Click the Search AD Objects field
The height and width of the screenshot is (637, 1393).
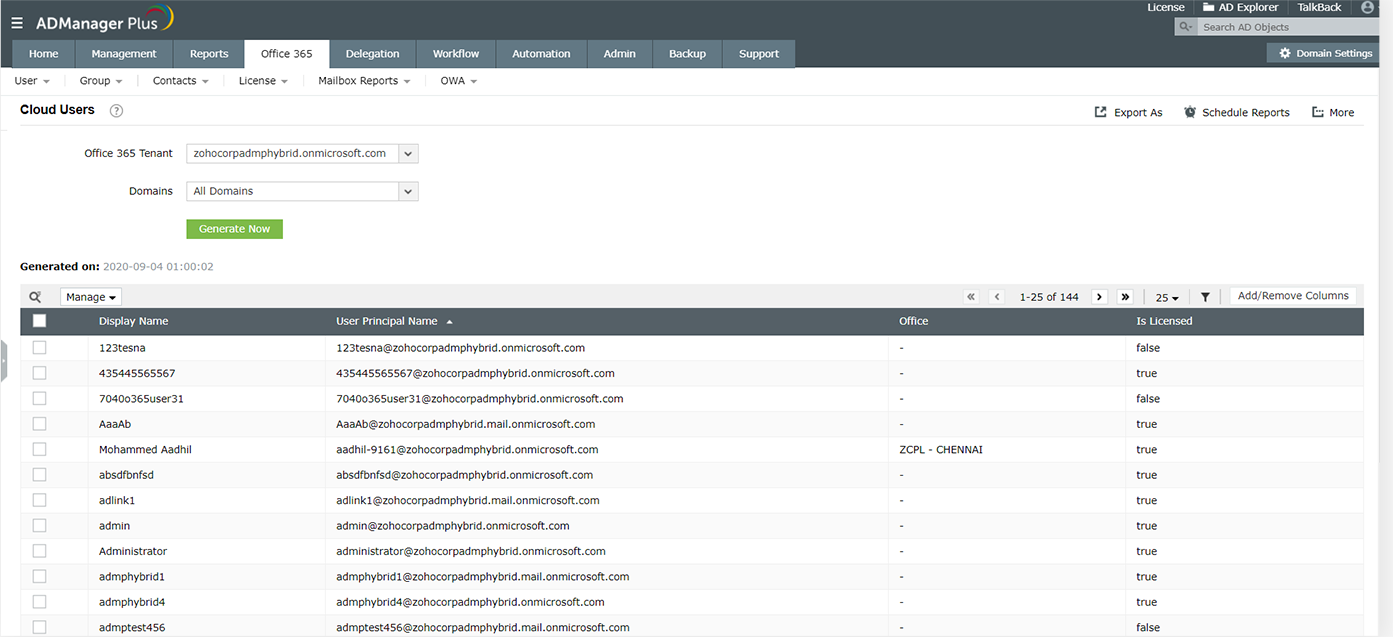pyautogui.click(x=1284, y=27)
